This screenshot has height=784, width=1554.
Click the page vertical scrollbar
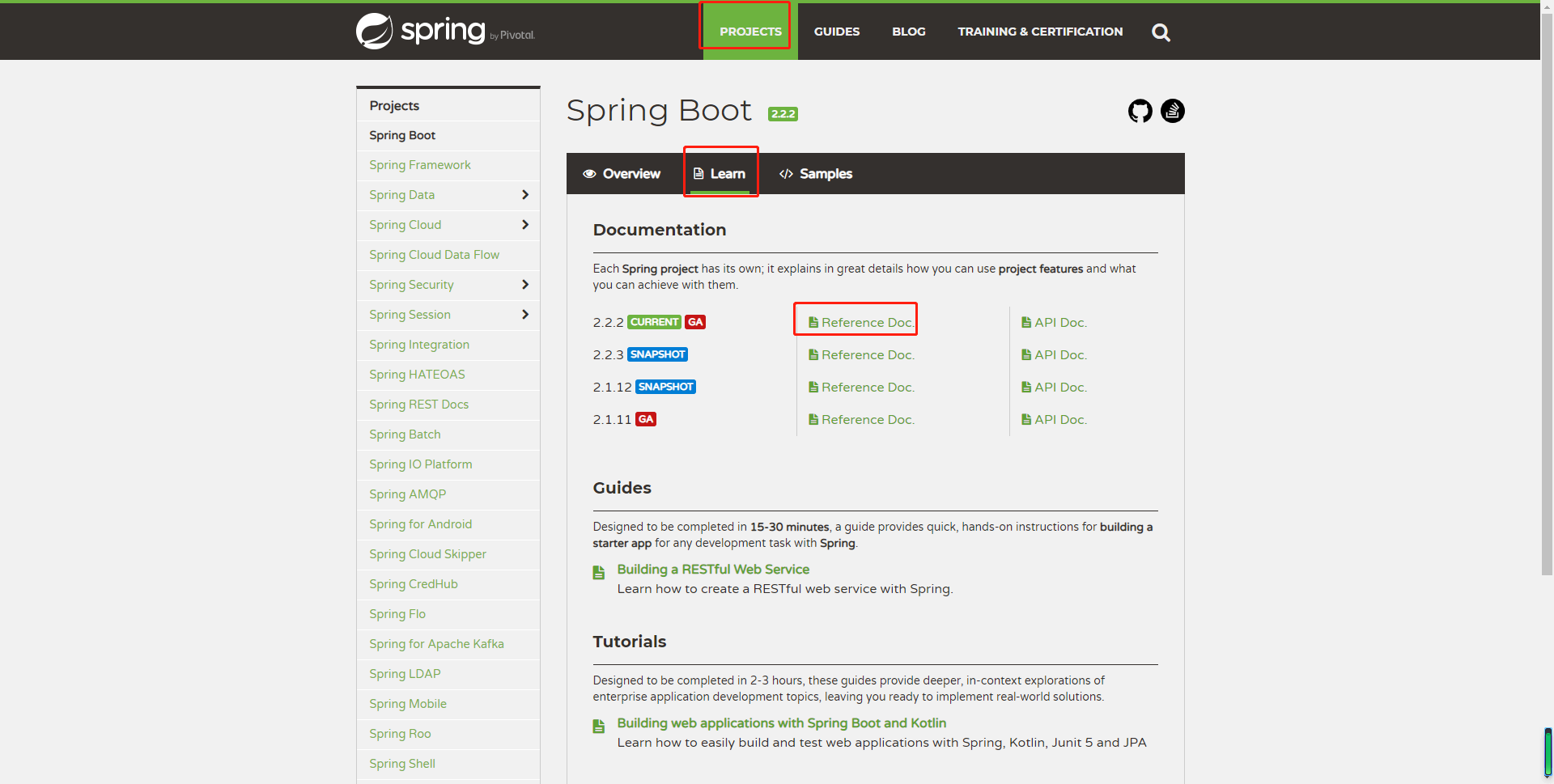click(x=1547, y=291)
